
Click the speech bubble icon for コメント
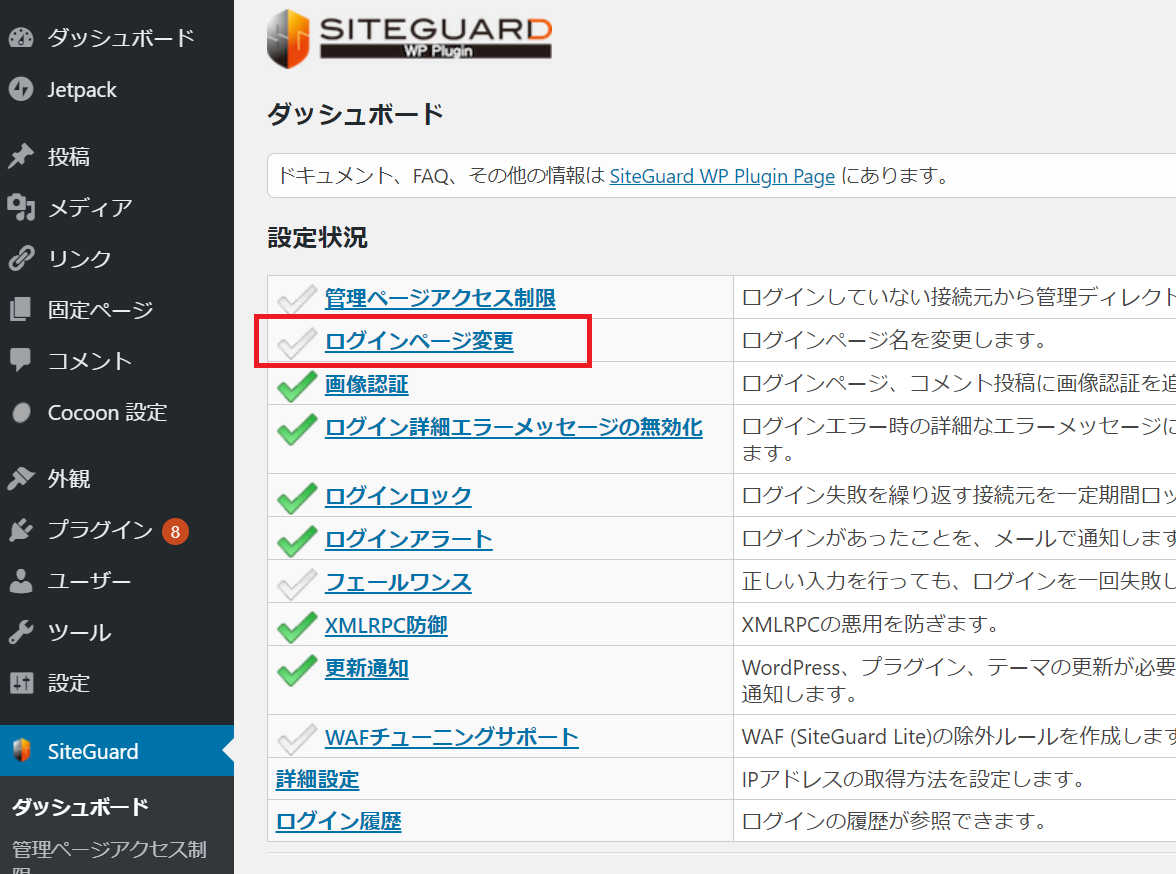[21, 360]
